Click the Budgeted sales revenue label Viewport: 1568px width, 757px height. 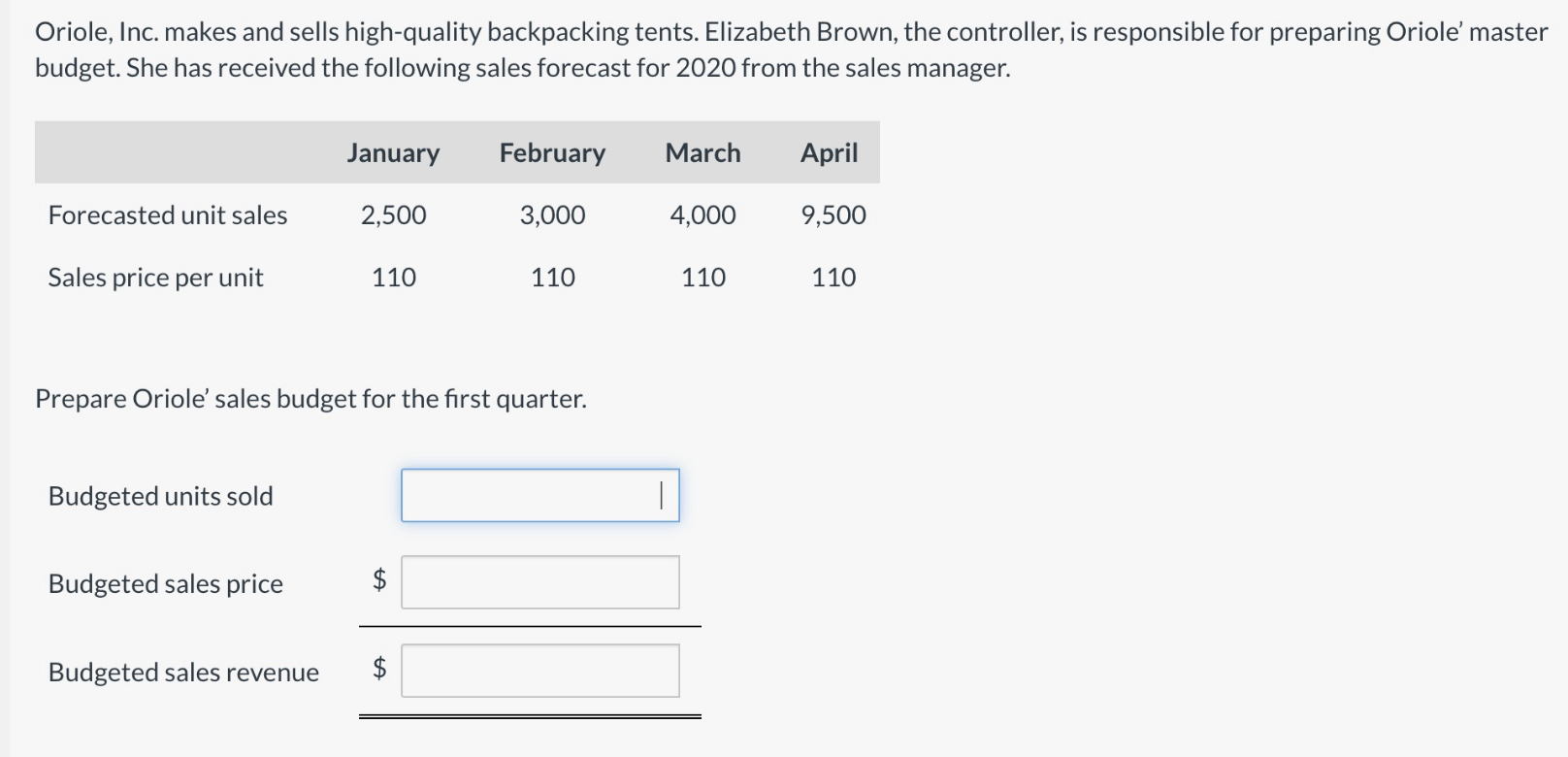pos(183,672)
